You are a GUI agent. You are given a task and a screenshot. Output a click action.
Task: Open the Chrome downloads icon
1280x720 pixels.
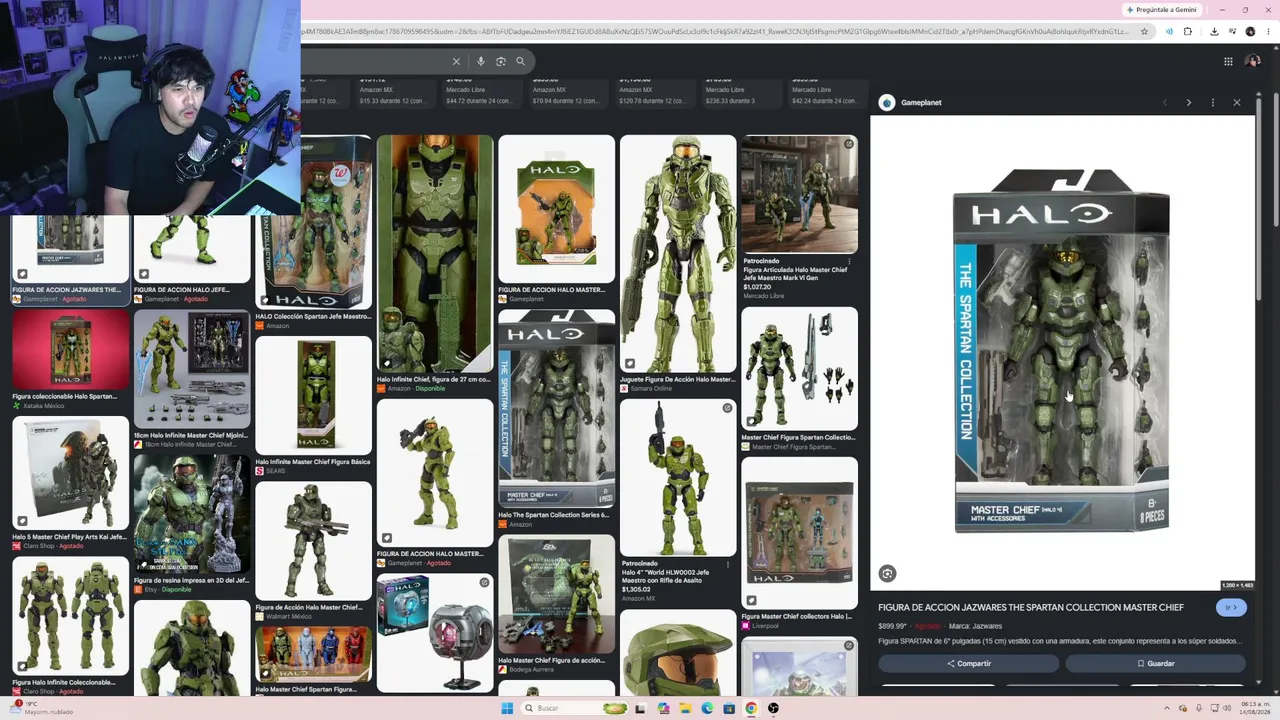point(1214,31)
